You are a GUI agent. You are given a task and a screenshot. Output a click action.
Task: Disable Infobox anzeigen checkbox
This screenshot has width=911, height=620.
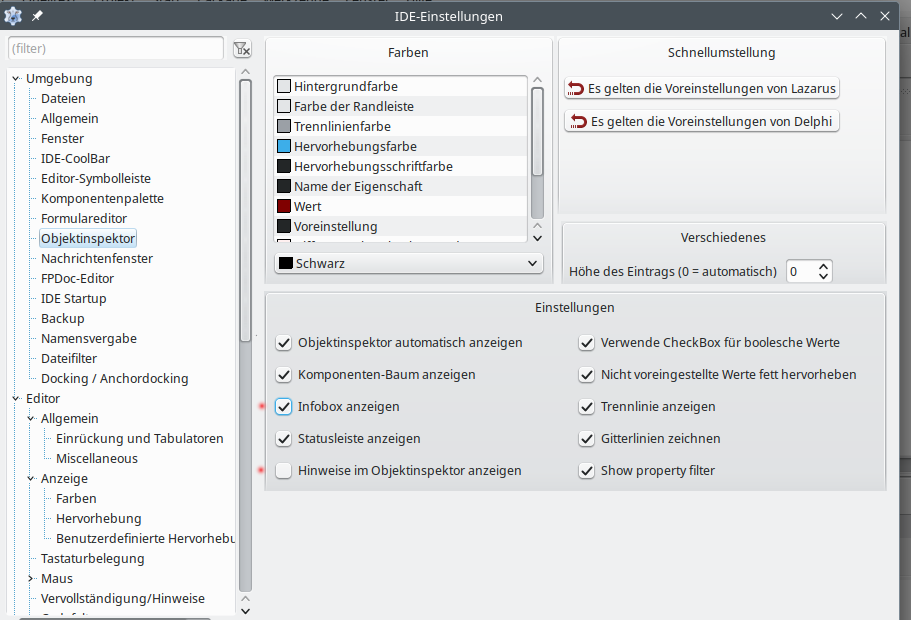(284, 407)
